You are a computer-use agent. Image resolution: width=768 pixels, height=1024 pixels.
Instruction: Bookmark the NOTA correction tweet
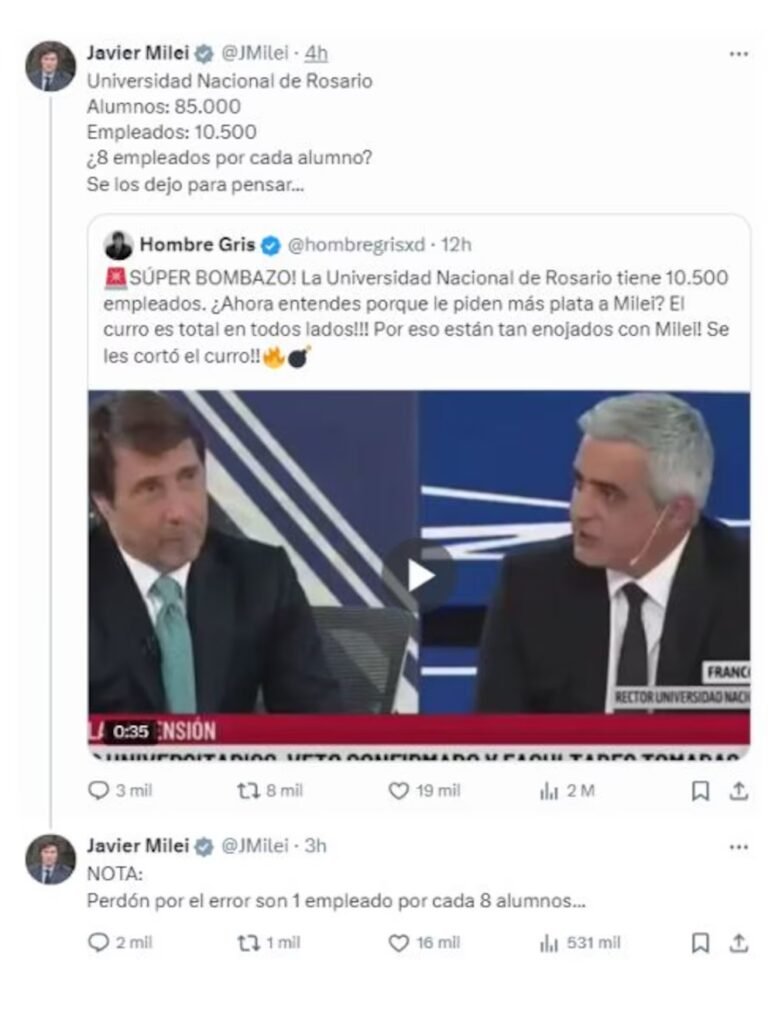click(x=700, y=943)
